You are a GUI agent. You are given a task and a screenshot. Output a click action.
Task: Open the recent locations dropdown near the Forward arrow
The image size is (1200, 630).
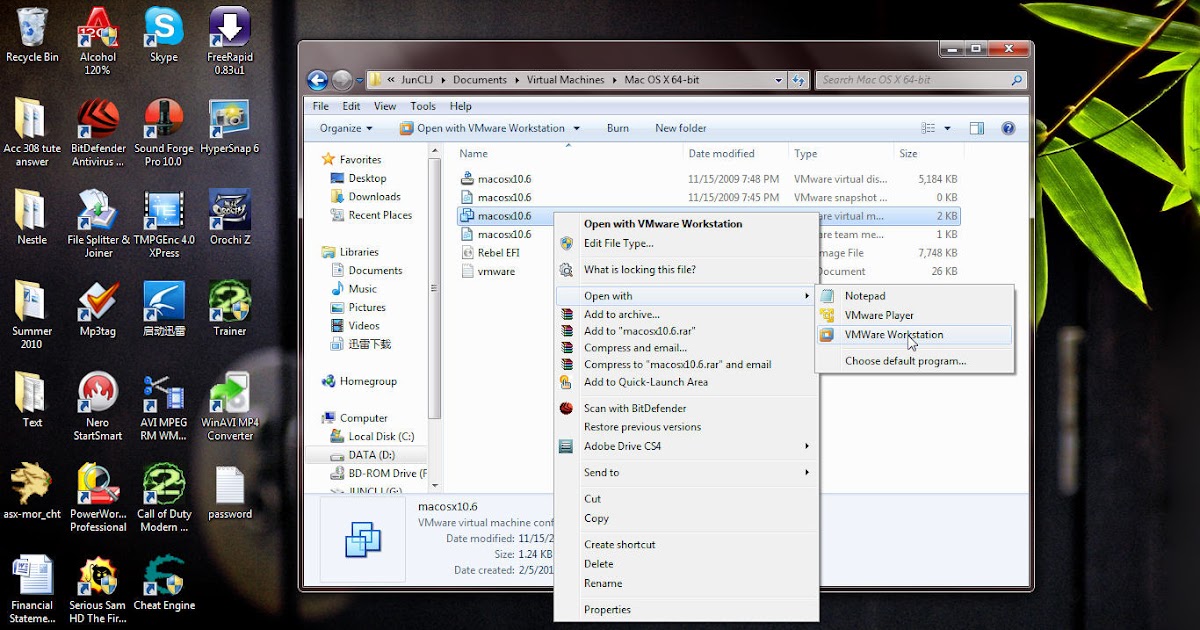coord(359,80)
